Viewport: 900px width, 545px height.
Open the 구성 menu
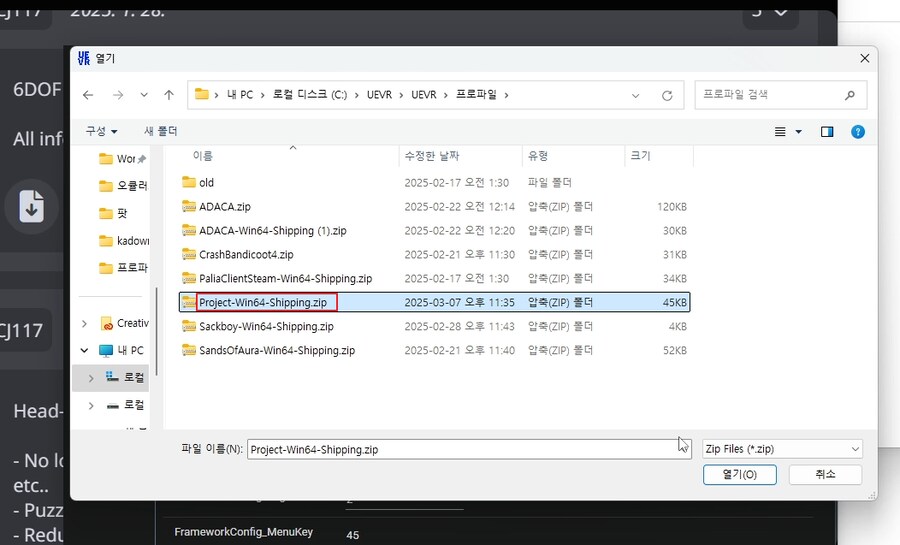[x=102, y=131]
